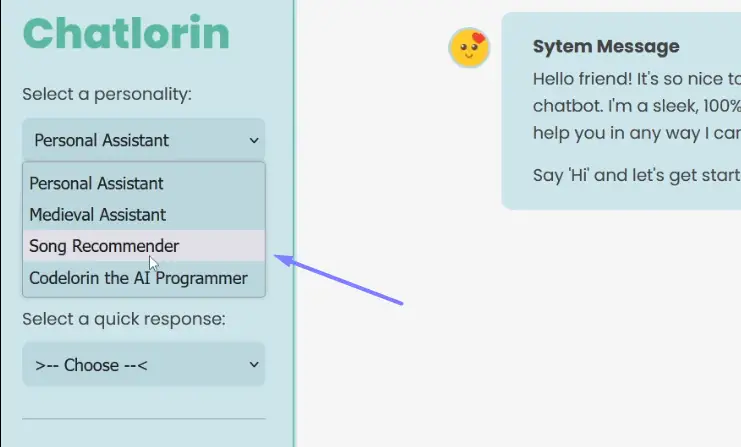Click the 'Select a quick response:' label
This screenshot has width=741, height=447.
(x=124, y=319)
